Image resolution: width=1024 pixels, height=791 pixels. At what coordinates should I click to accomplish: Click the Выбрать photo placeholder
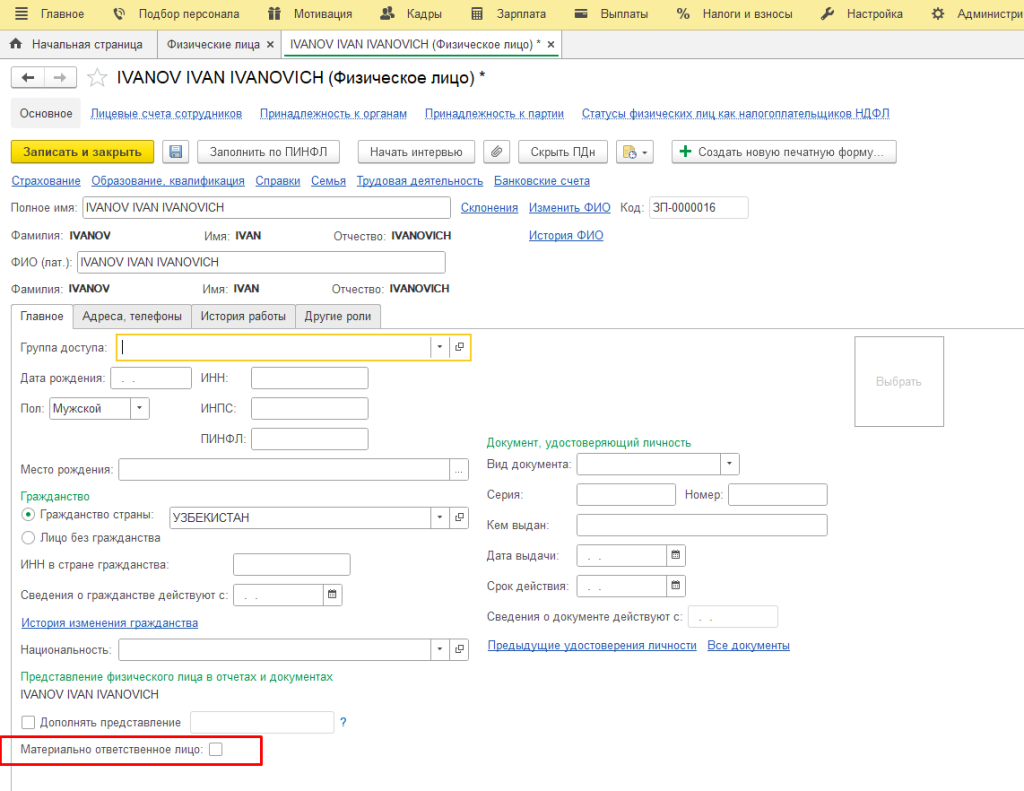898,381
